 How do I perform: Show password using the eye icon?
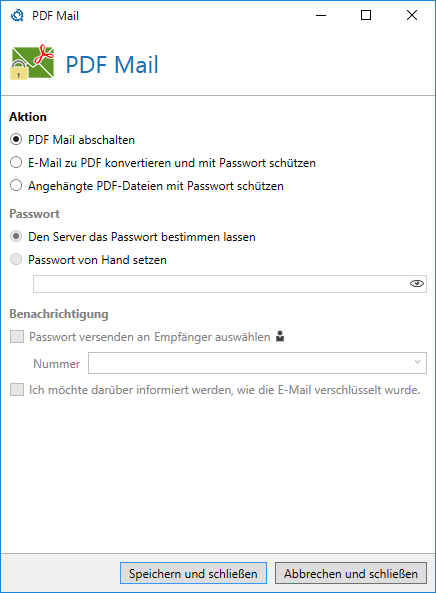pyautogui.click(x=417, y=284)
